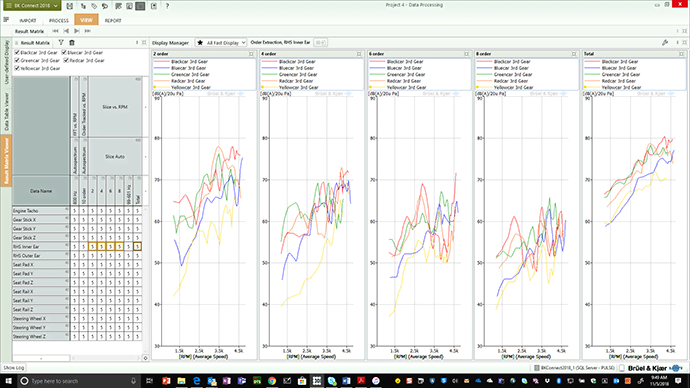Viewport: 690px width, 388px height.
Task: Click Yellowcar 3rd Gear legend in Total graph
Action: 621,87
